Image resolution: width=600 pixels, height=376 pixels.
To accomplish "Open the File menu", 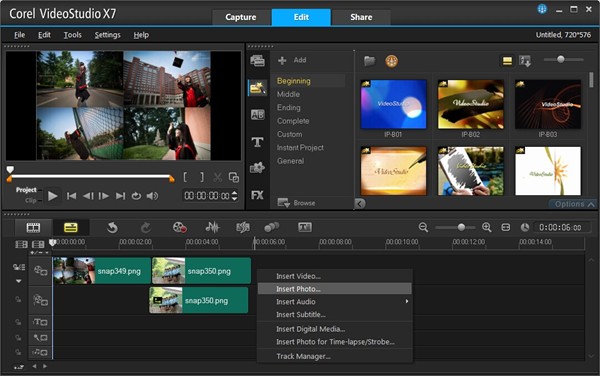I will (20, 35).
